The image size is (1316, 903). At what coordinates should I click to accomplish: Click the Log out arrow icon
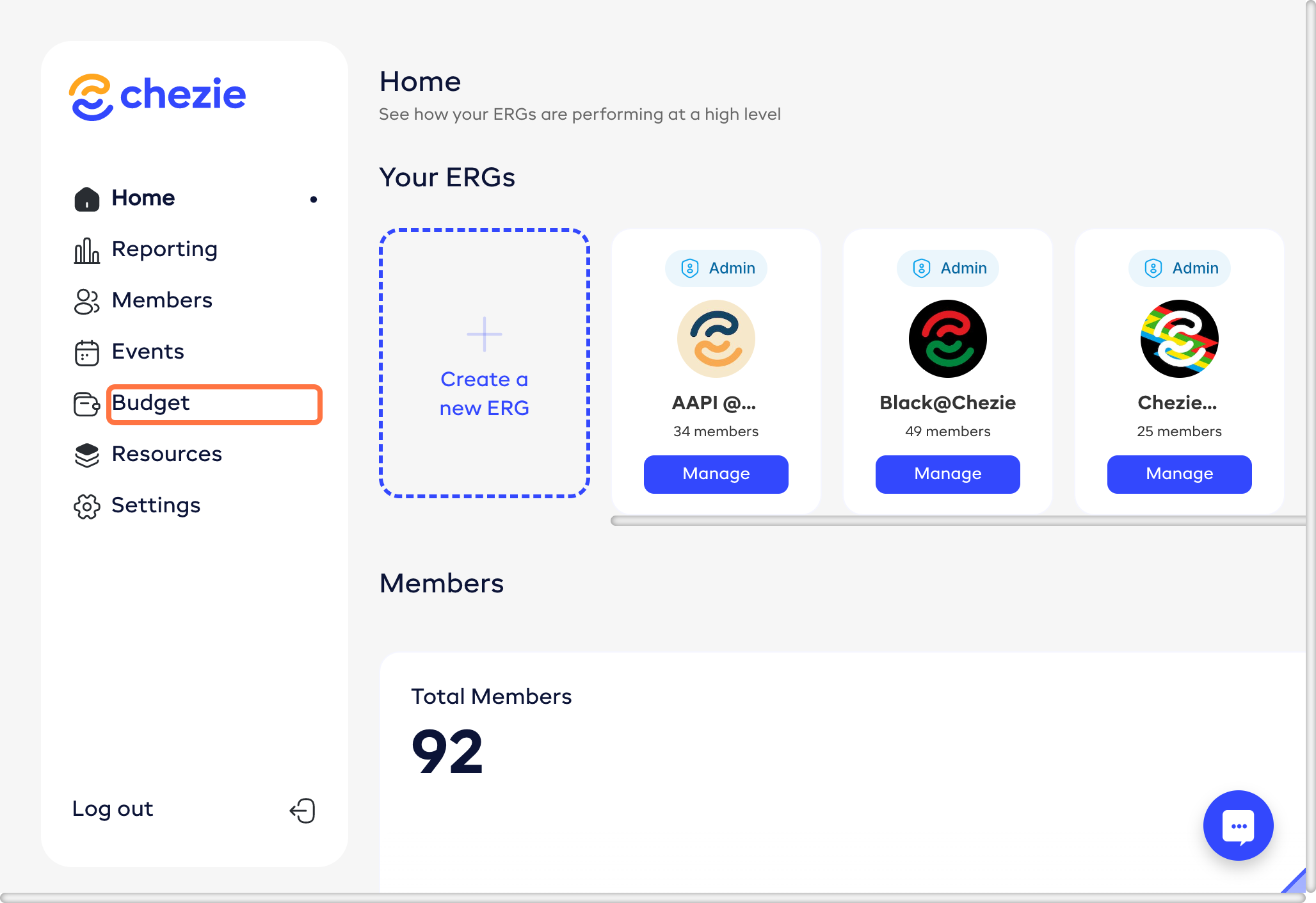pos(303,810)
